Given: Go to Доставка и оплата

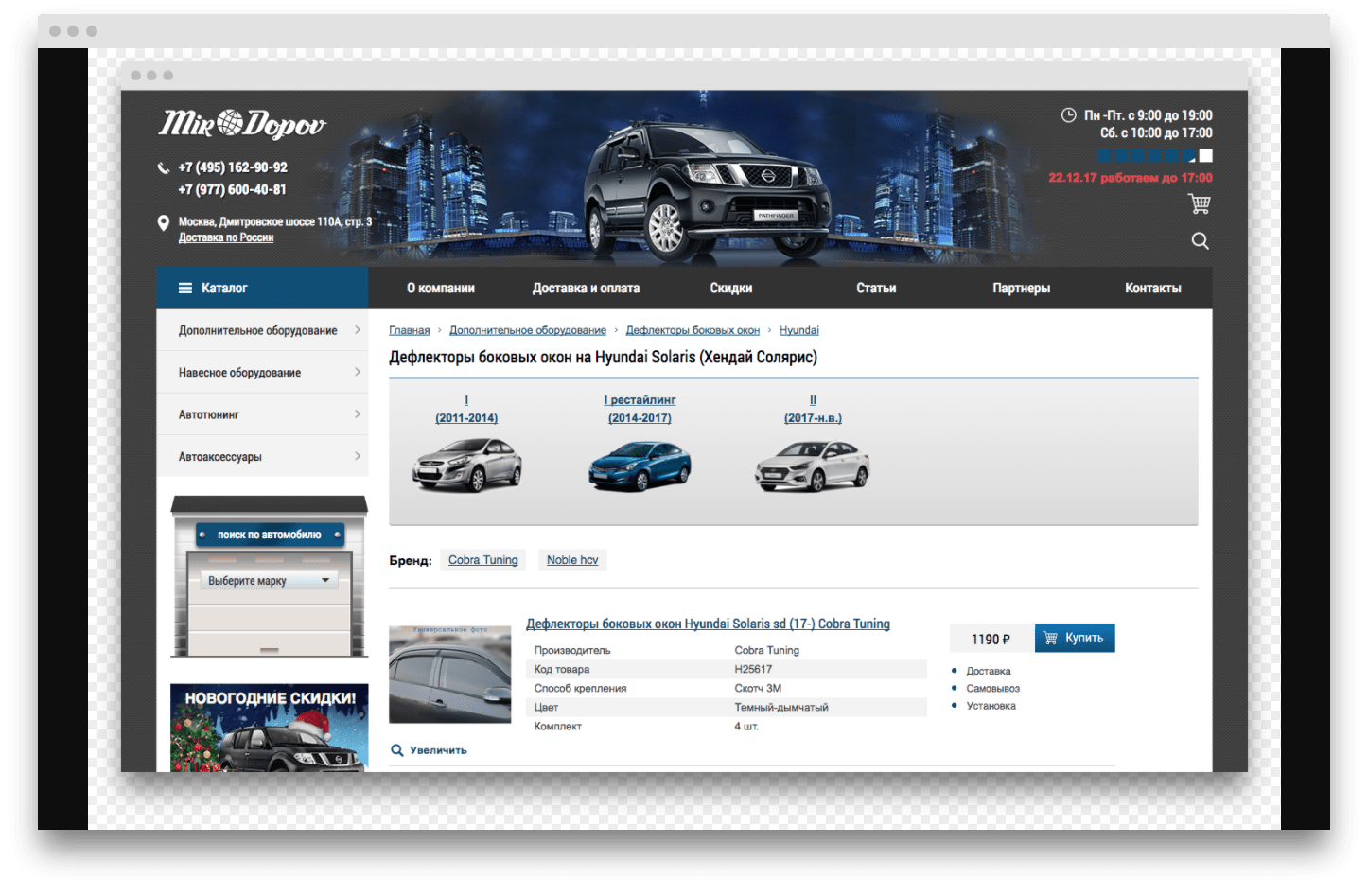Looking at the screenshot, I should pos(586,289).
